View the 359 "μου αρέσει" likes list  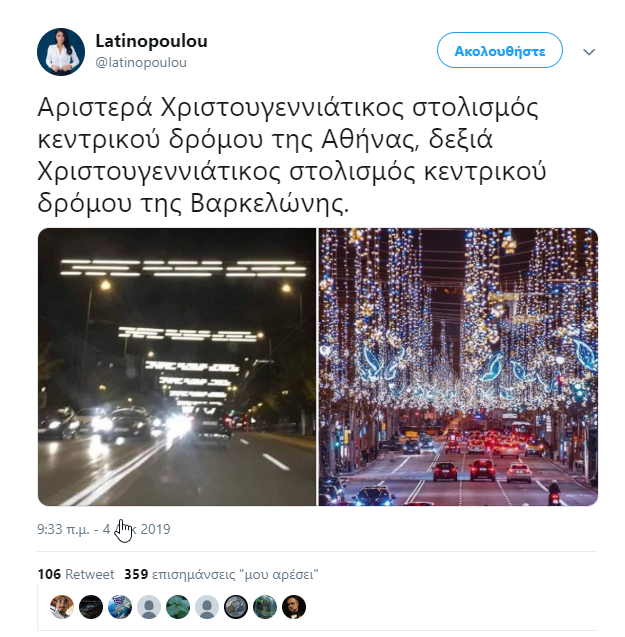221,574
